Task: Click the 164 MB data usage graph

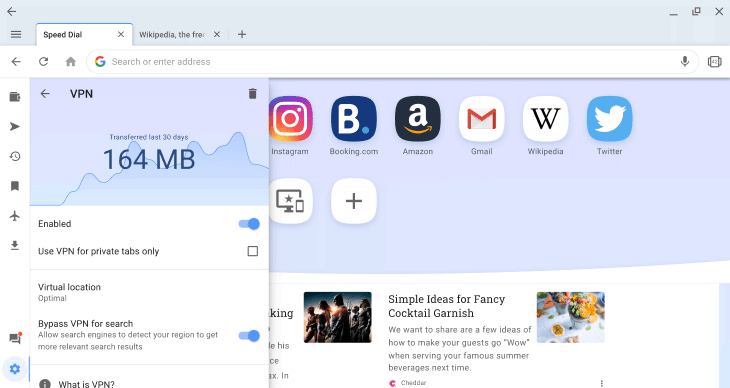Action: [149, 159]
